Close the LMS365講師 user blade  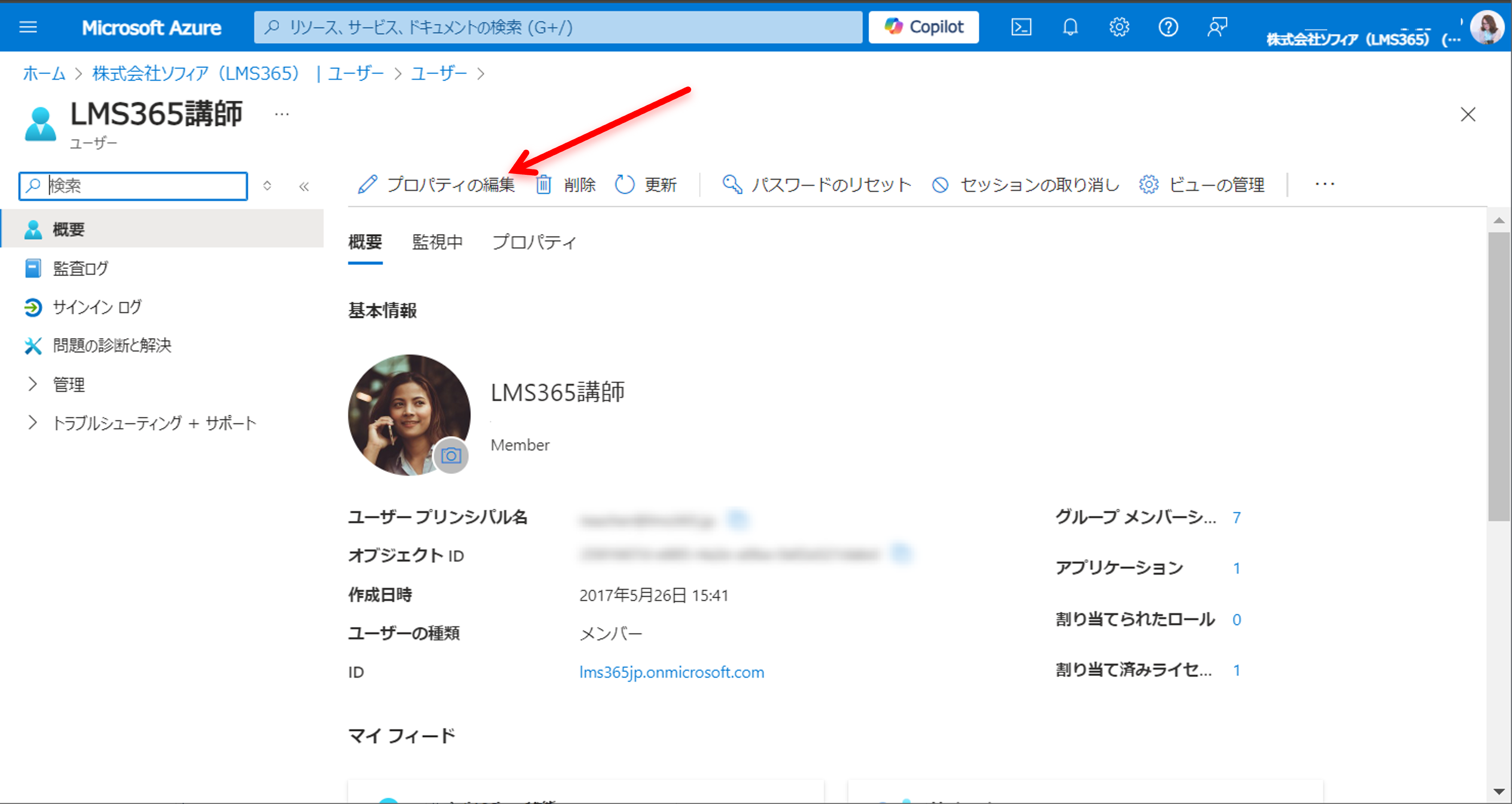click(x=1467, y=114)
